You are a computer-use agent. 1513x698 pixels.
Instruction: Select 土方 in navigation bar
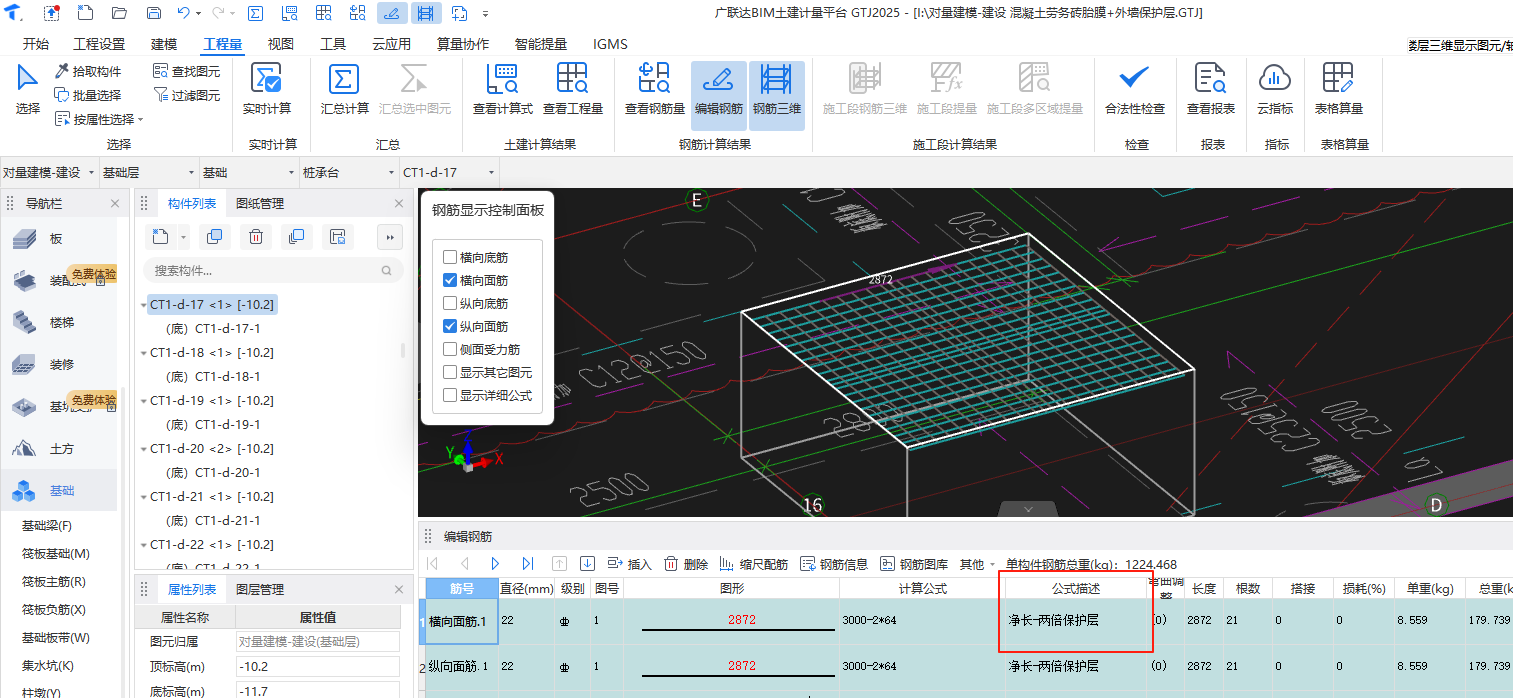click(60, 449)
